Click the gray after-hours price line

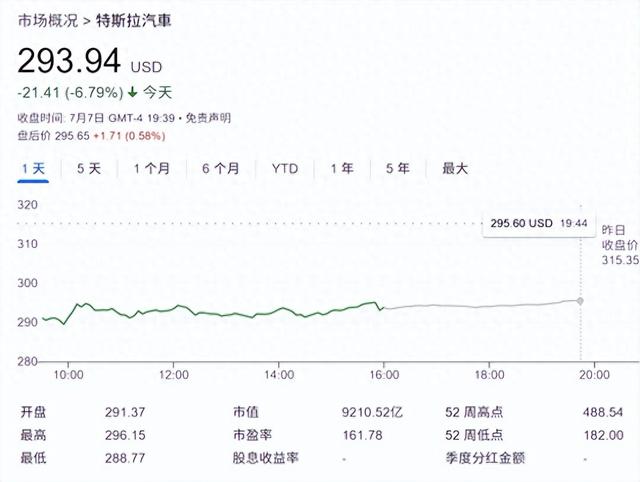(480, 305)
